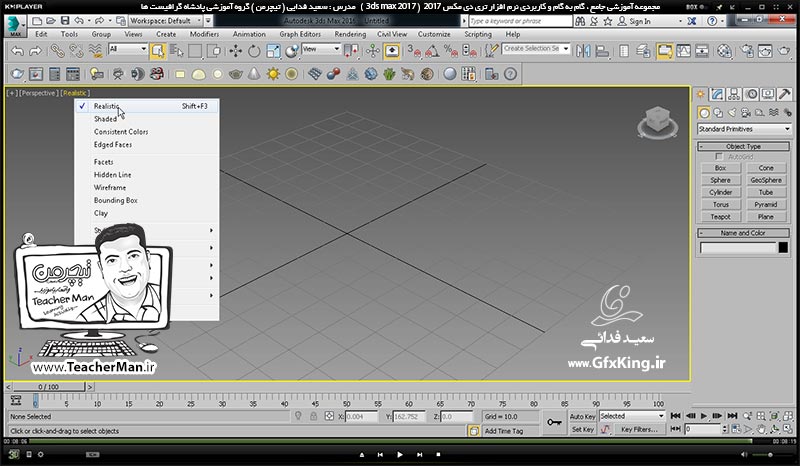Select the Cameras category icon in Create panel
This screenshot has height=466, width=800.
point(745,113)
